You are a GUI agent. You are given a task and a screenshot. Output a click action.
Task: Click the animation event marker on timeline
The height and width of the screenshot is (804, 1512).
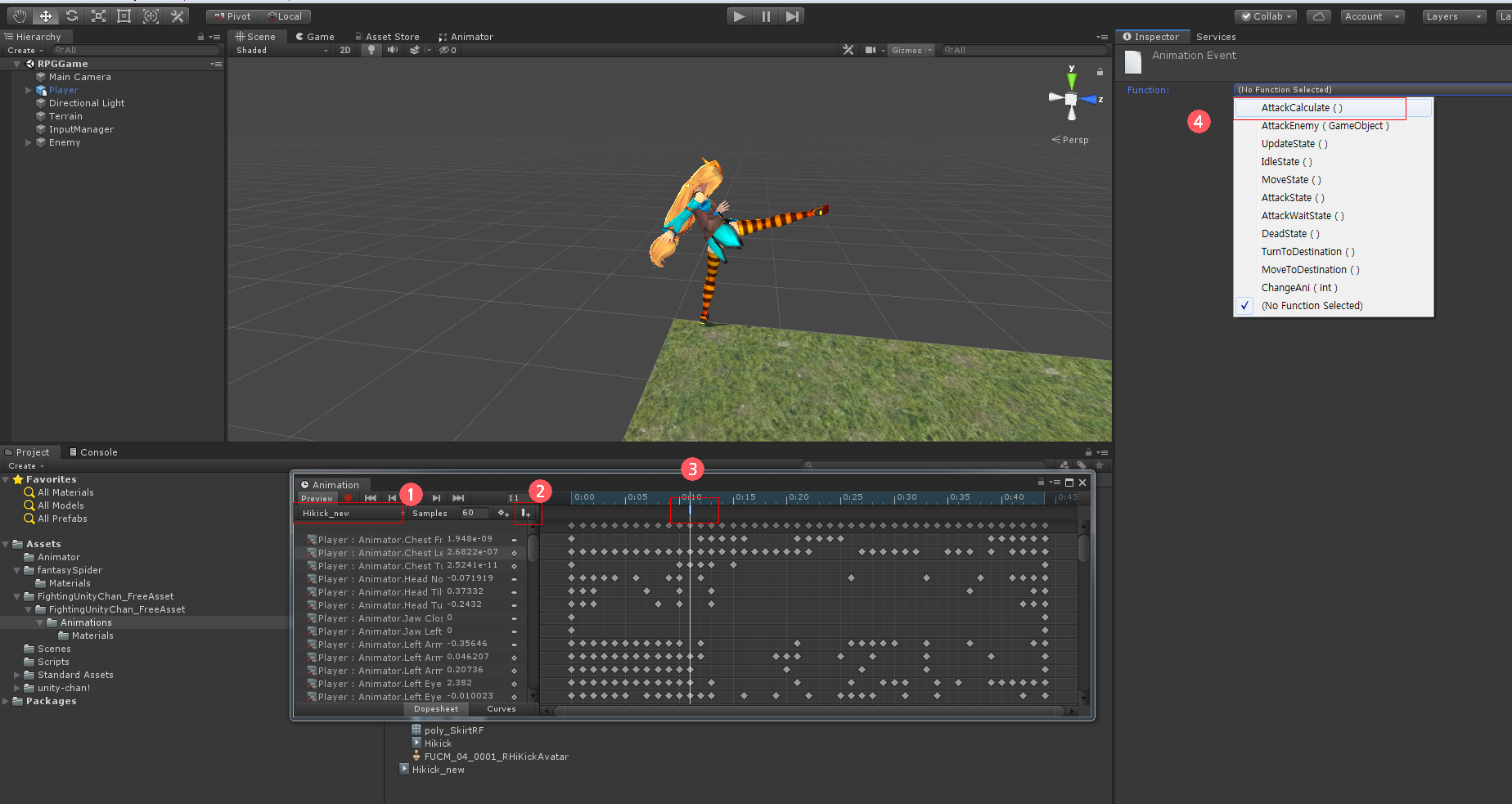click(690, 510)
